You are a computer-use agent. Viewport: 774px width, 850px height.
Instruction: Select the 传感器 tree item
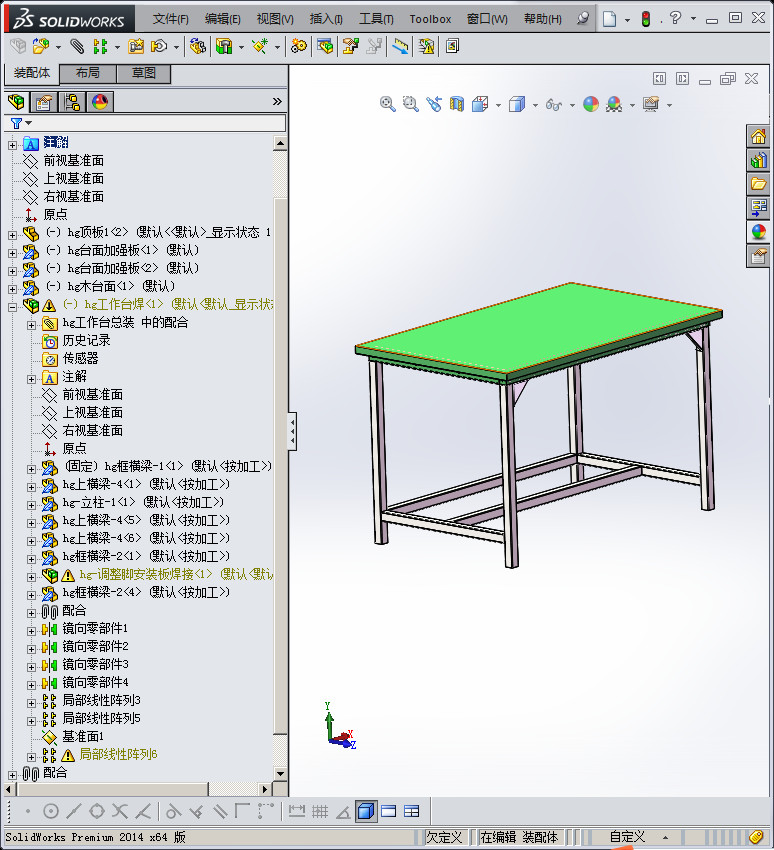coord(80,358)
